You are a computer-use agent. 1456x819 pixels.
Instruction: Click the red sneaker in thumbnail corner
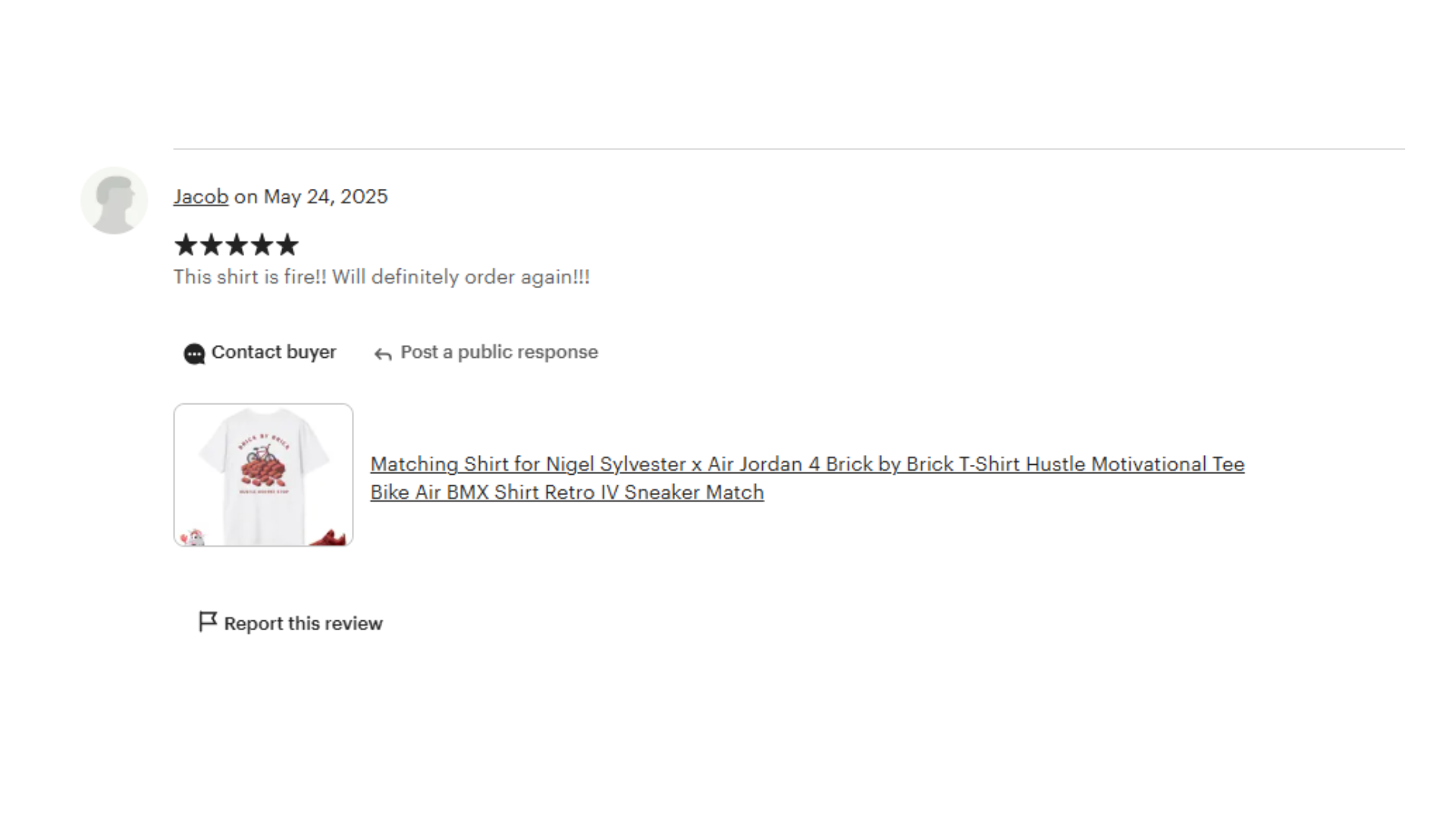(x=328, y=538)
